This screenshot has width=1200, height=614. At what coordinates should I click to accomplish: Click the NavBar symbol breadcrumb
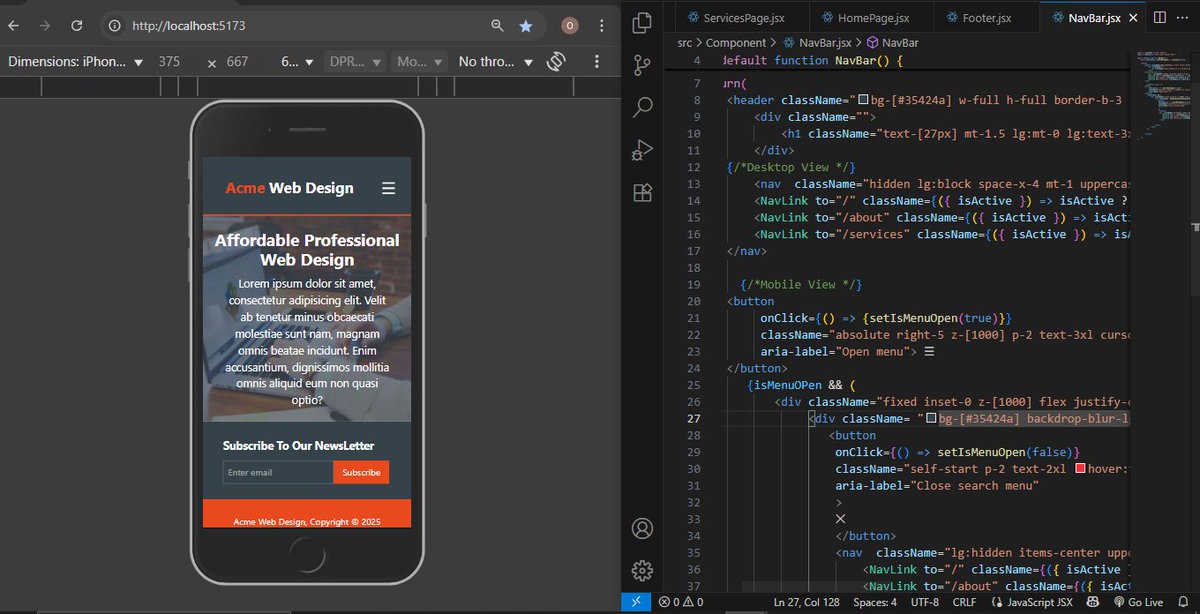pyautogui.click(x=900, y=43)
